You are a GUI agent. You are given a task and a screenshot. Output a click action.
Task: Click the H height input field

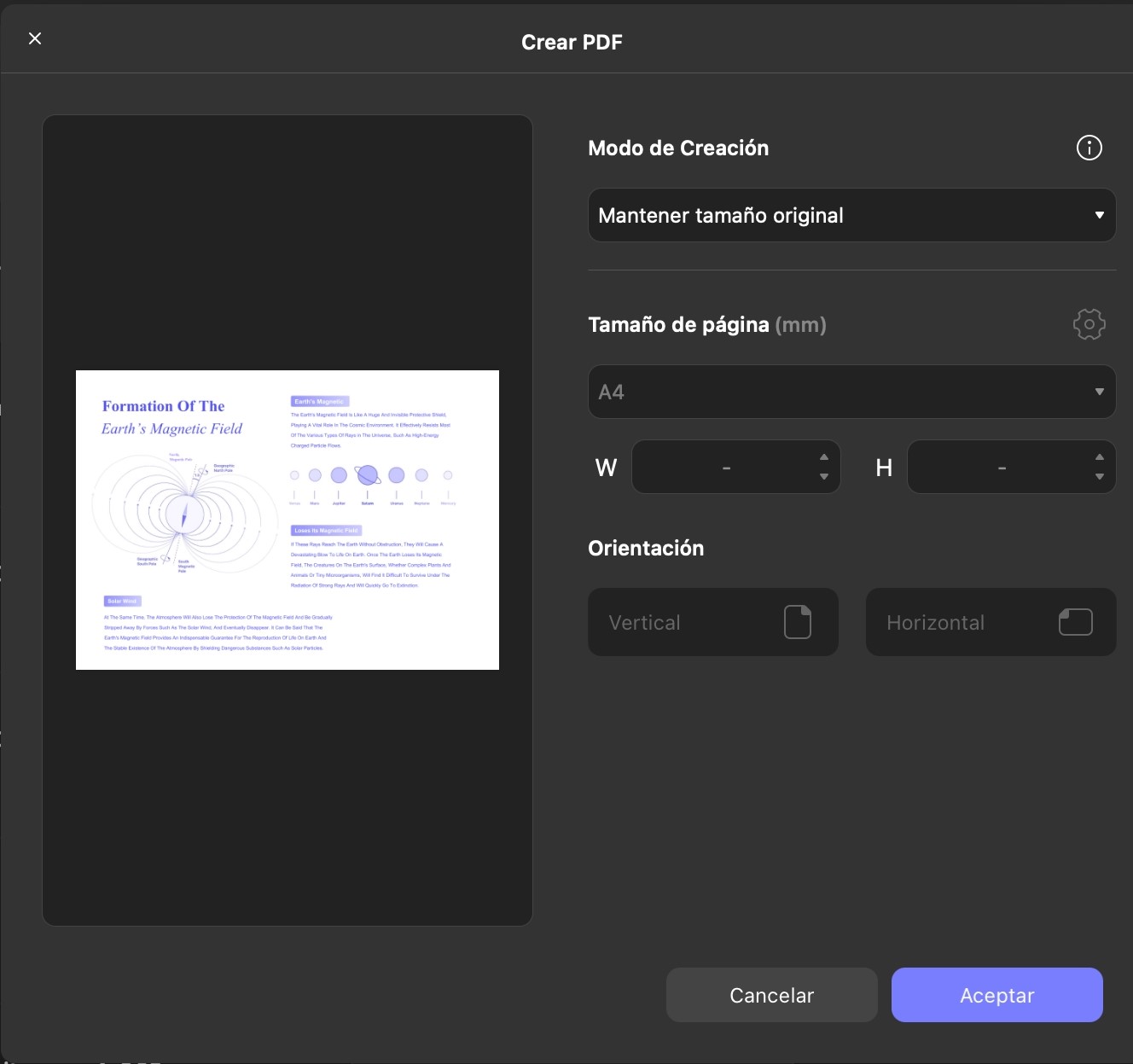pyautogui.click(x=1011, y=467)
